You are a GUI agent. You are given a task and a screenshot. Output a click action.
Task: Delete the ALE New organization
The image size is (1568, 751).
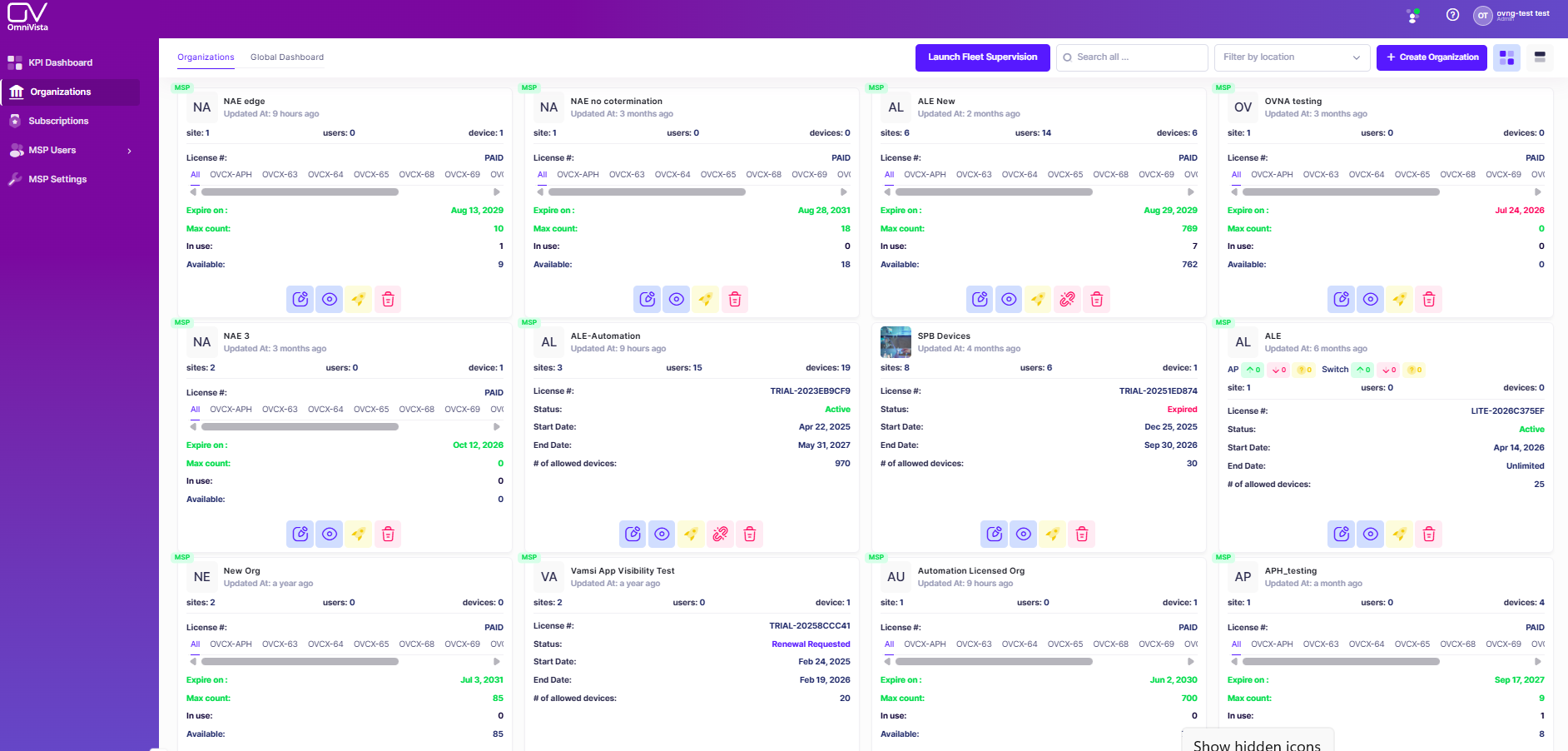pos(1097,299)
